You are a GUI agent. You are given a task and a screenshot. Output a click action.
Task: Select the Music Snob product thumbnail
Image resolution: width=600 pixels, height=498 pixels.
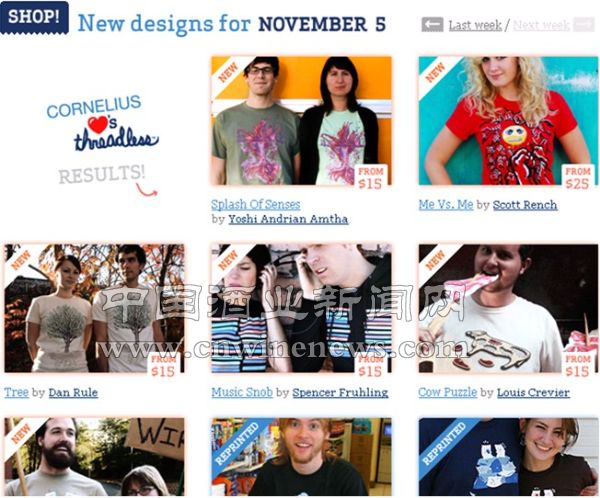click(302, 309)
